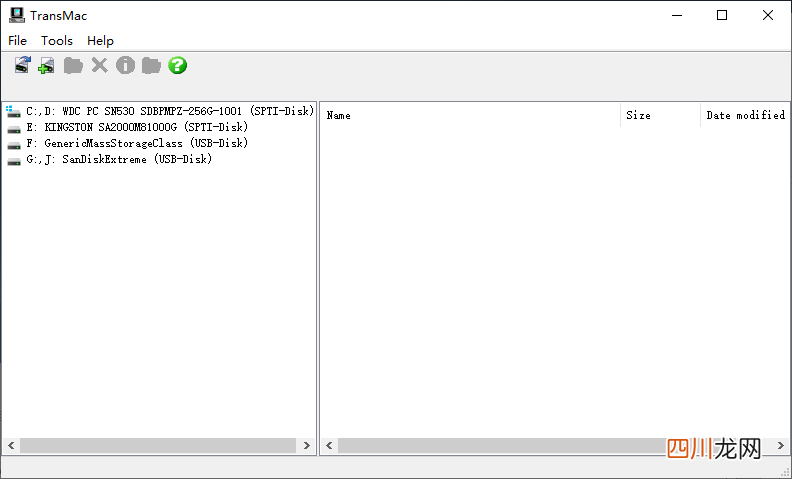Select the E: KINGSTON SA2000M81000G drive
This screenshot has width=792, height=479.
click(x=127, y=127)
